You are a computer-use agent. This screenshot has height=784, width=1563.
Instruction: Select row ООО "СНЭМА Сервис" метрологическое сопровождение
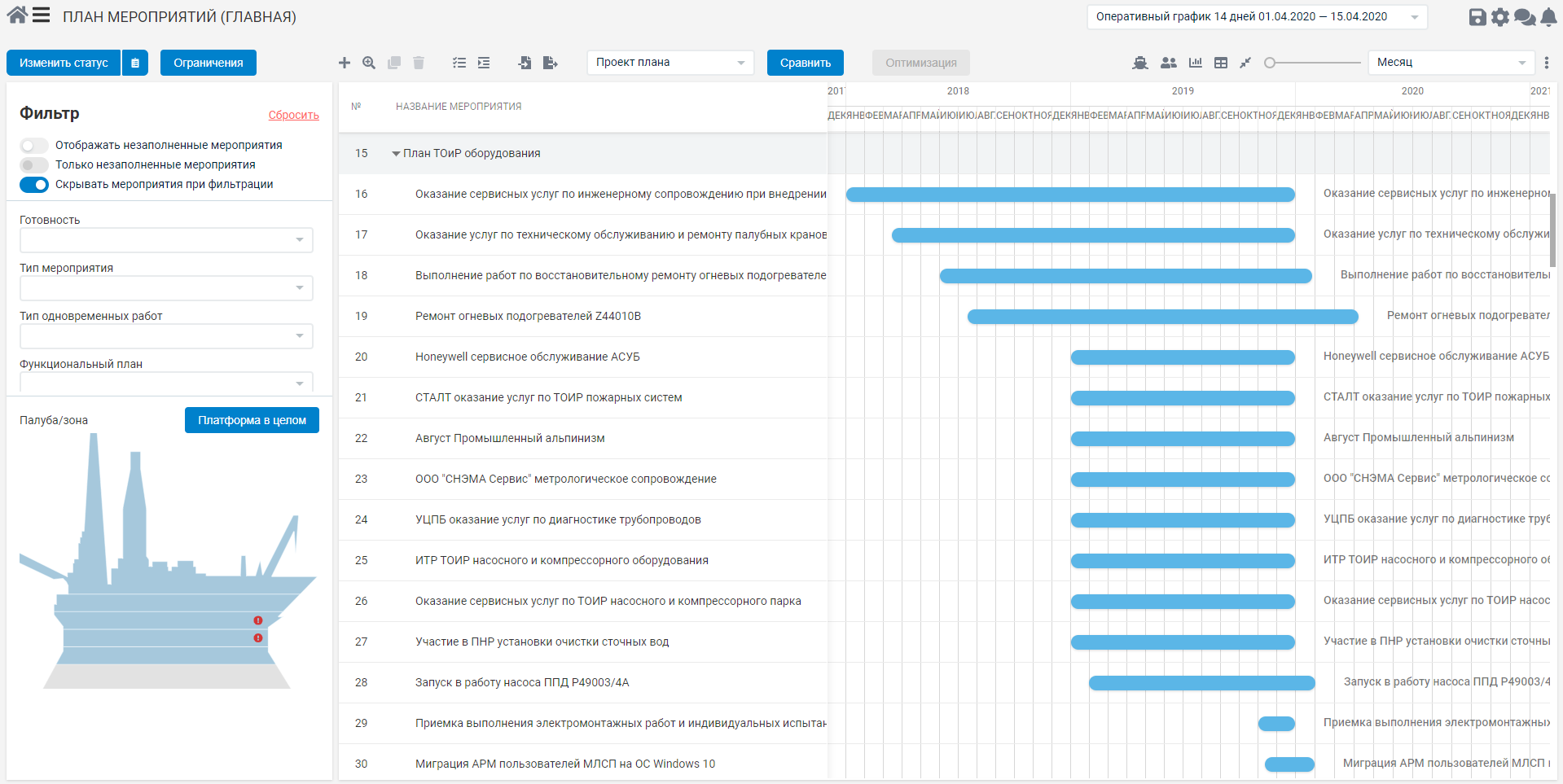point(583,480)
